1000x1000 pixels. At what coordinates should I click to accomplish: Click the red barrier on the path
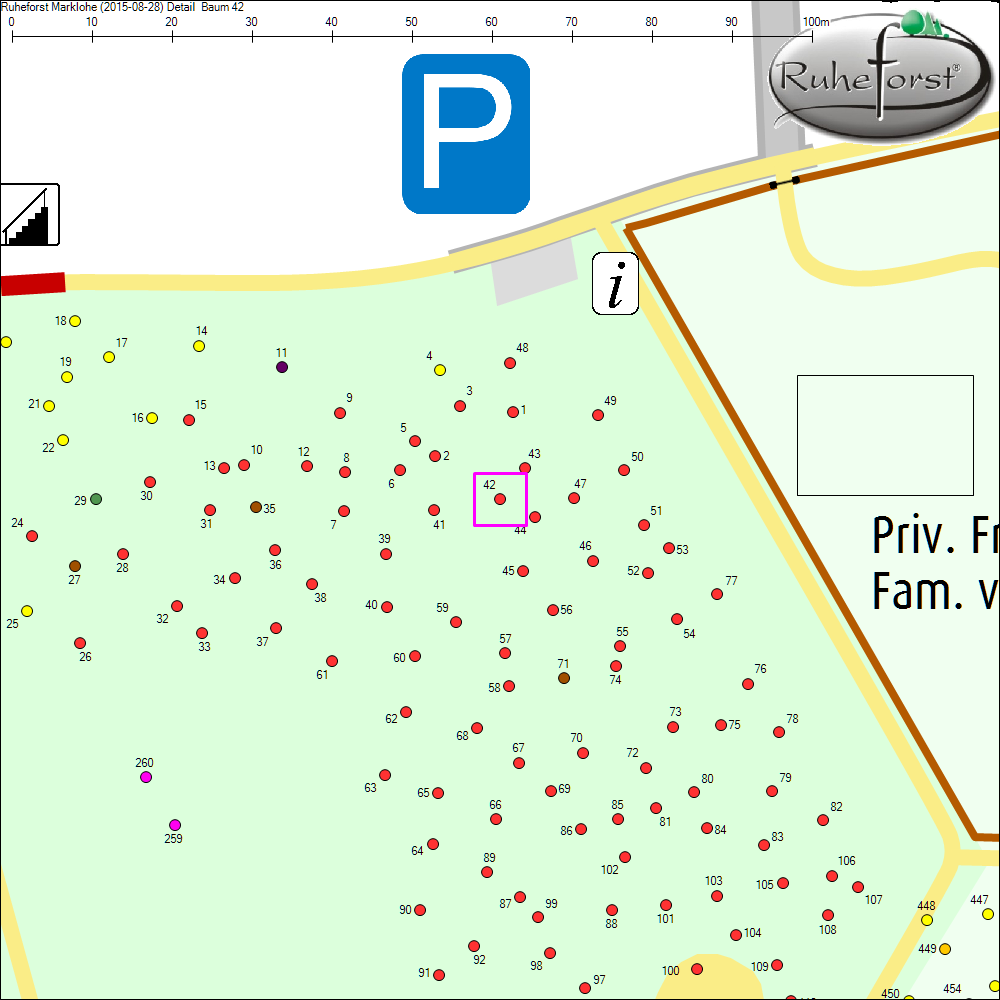(33, 284)
